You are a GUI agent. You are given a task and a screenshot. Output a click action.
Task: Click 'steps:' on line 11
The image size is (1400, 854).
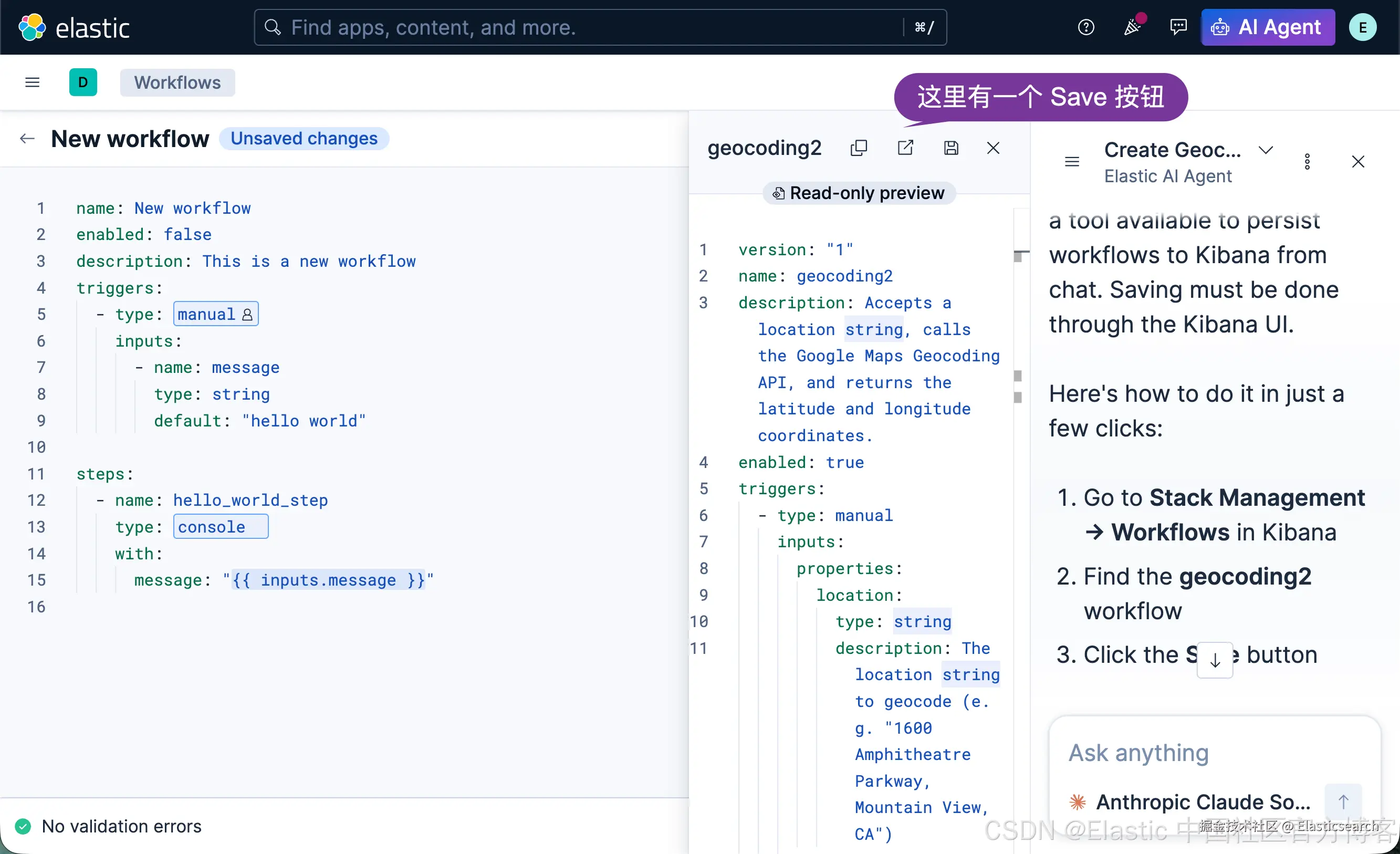pyautogui.click(x=105, y=473)
